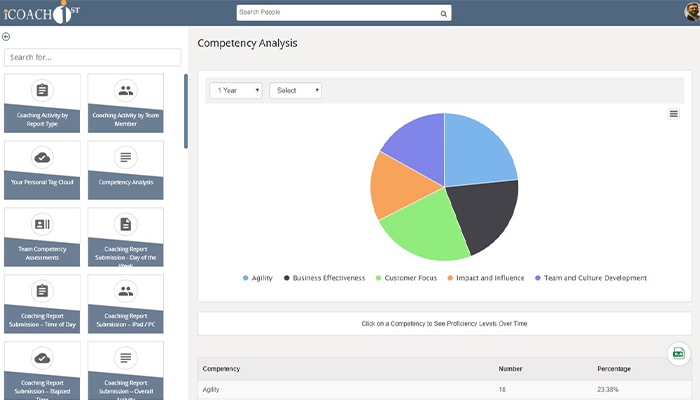Click the sidebar 'Search for...' input field
Screen dimensions: 700x400
pos(92,57)
